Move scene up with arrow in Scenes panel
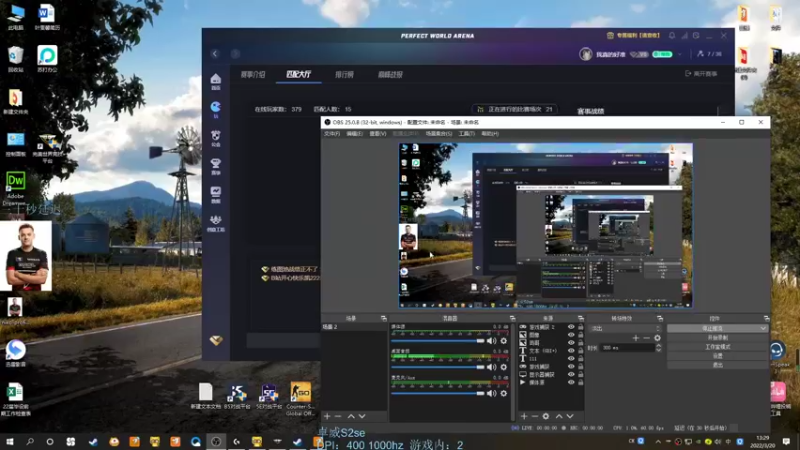800x450 pixels. tap(351, 416)
